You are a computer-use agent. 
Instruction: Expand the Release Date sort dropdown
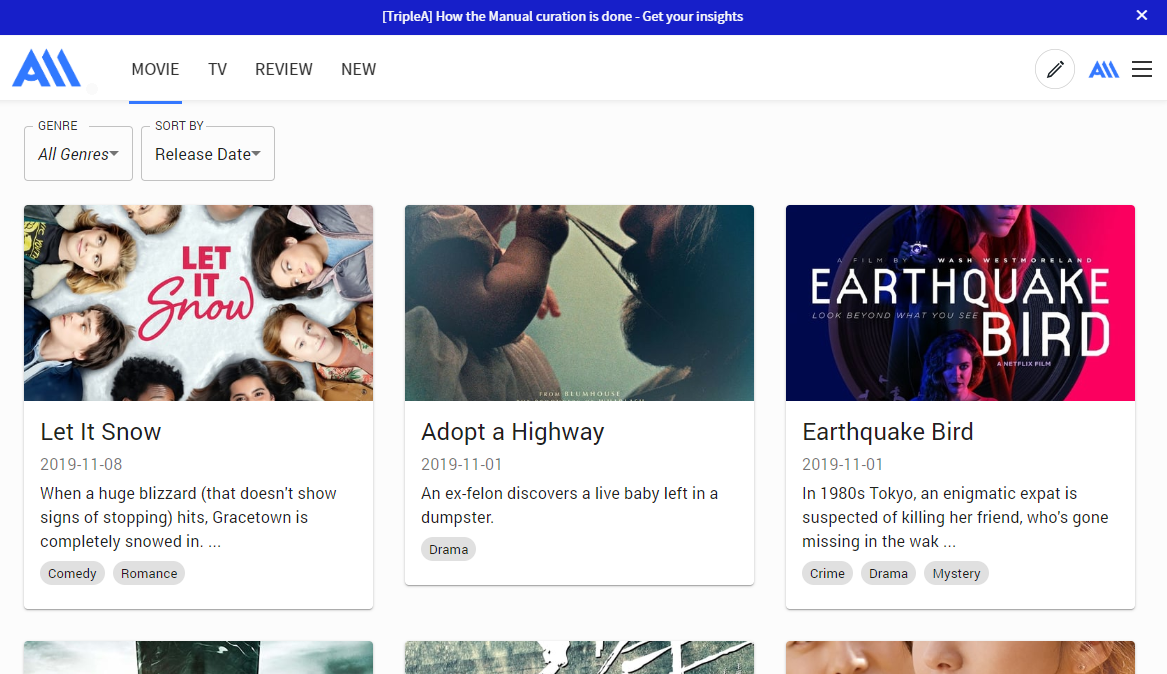[x=208, y=154]
